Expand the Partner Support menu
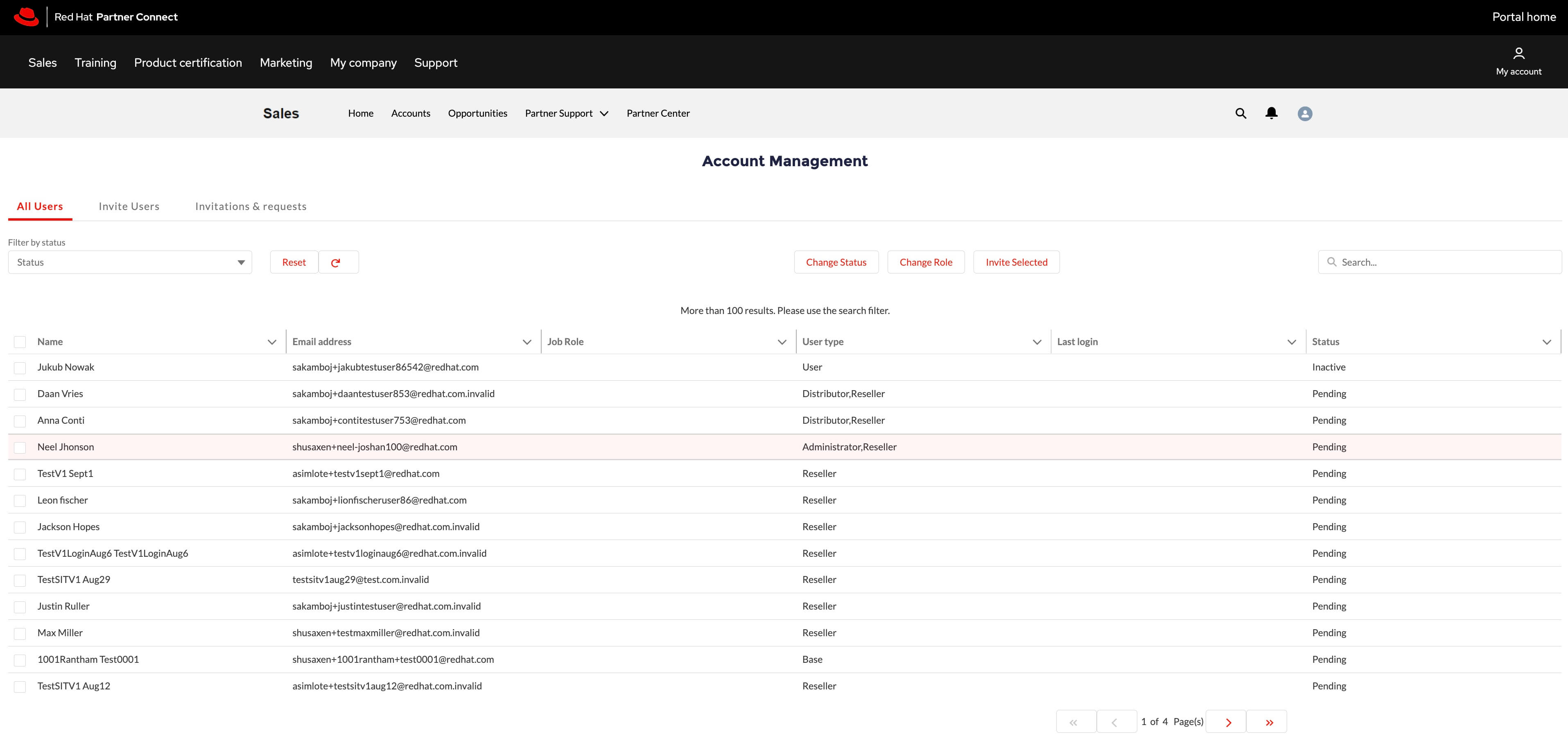Screen dimensions: 1568x741 [566, 113]
